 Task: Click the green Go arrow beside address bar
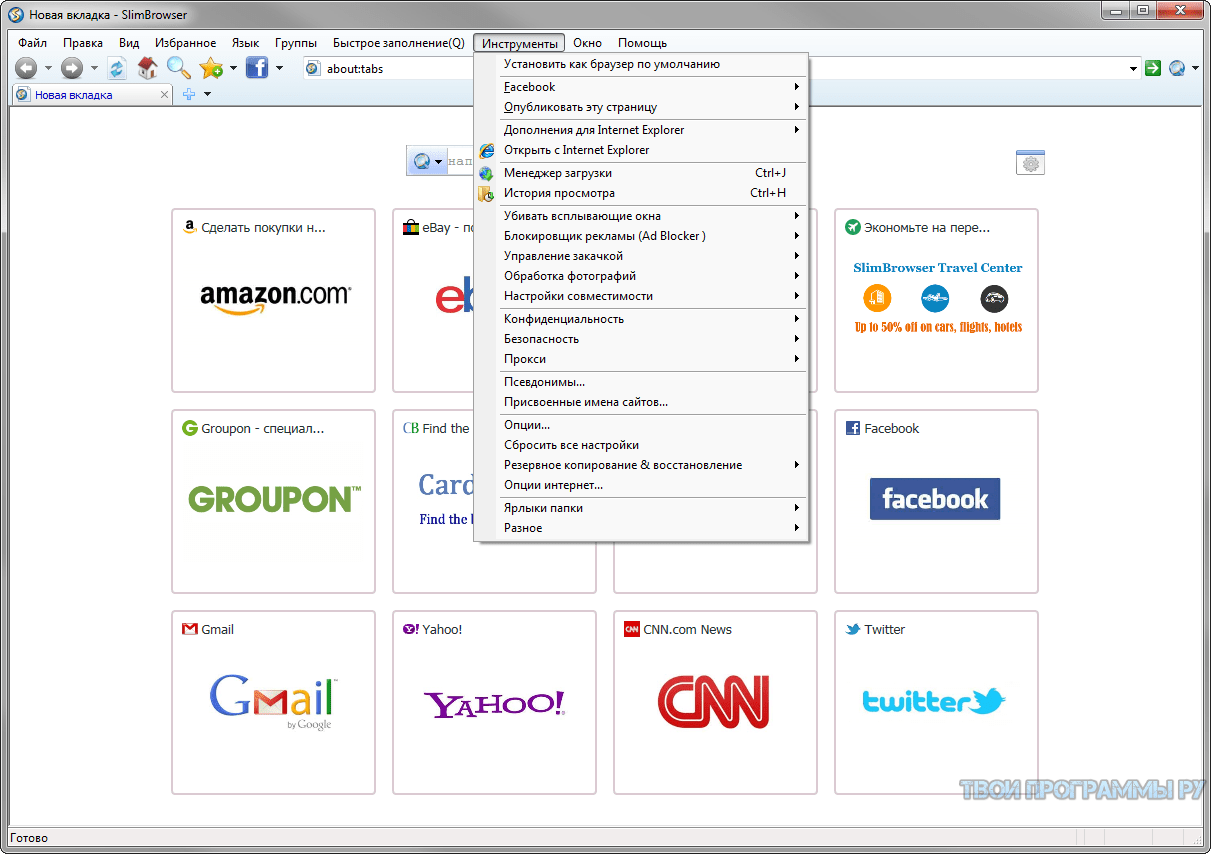[x=1153, y=68]
